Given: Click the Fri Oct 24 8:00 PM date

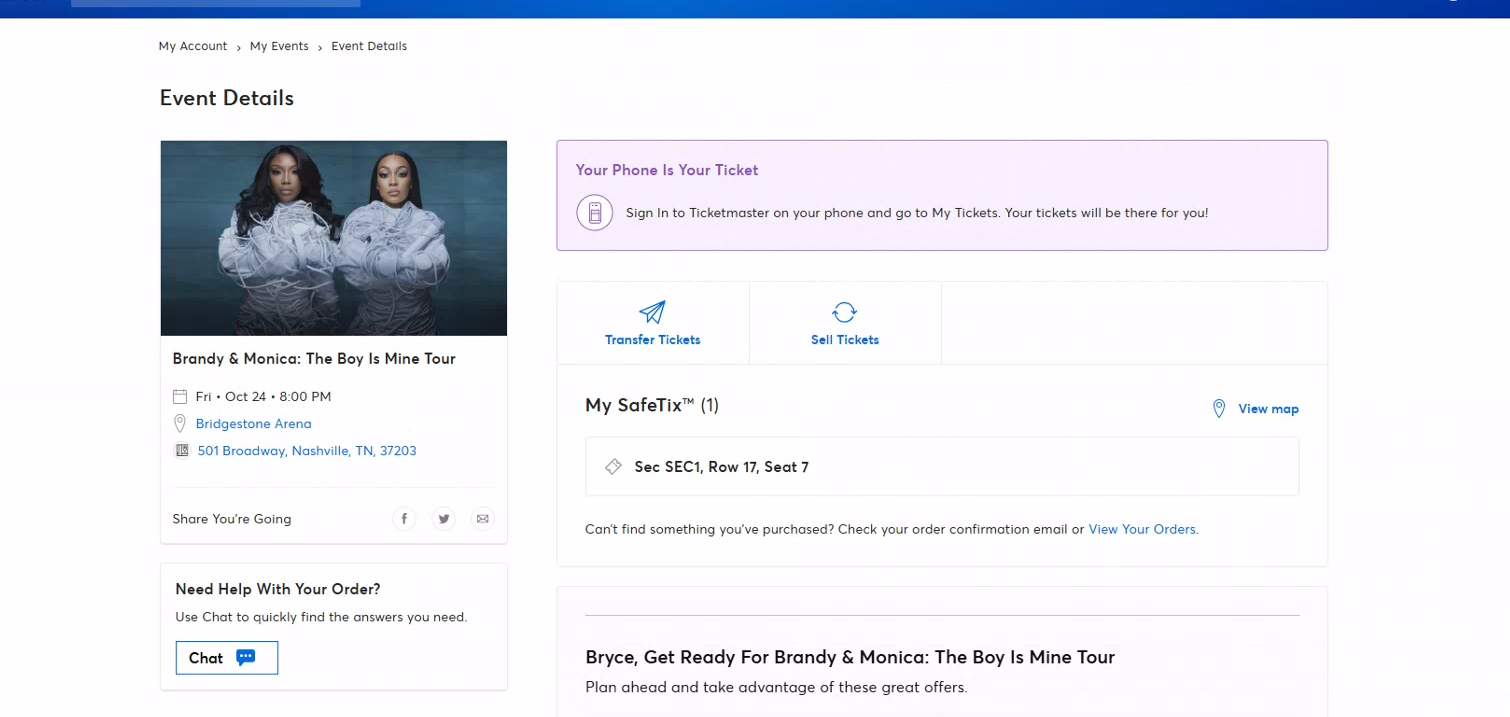Looking at the screenshot, I should 263,396.
